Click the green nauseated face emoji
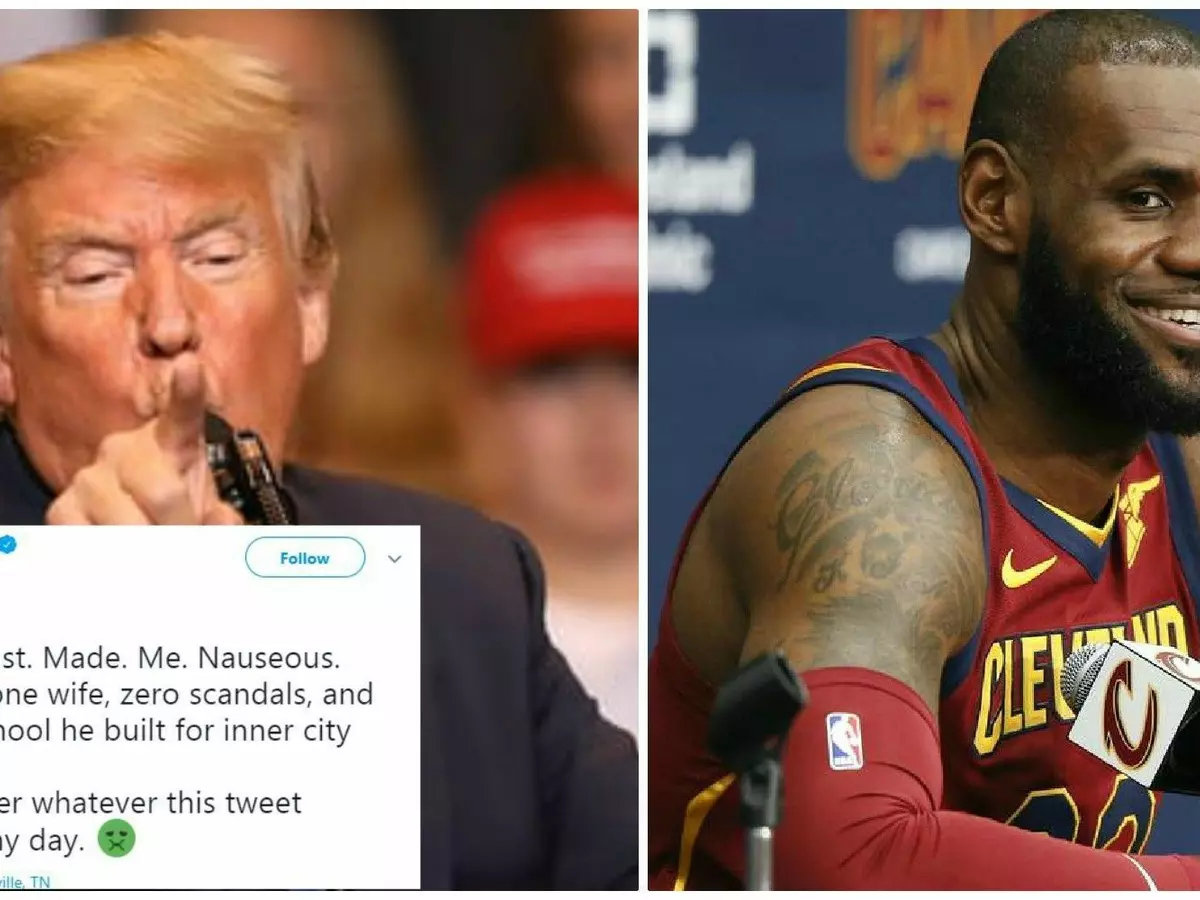Screen dimensions: 1200x900 pyautogui.click(x=116, y=841)
